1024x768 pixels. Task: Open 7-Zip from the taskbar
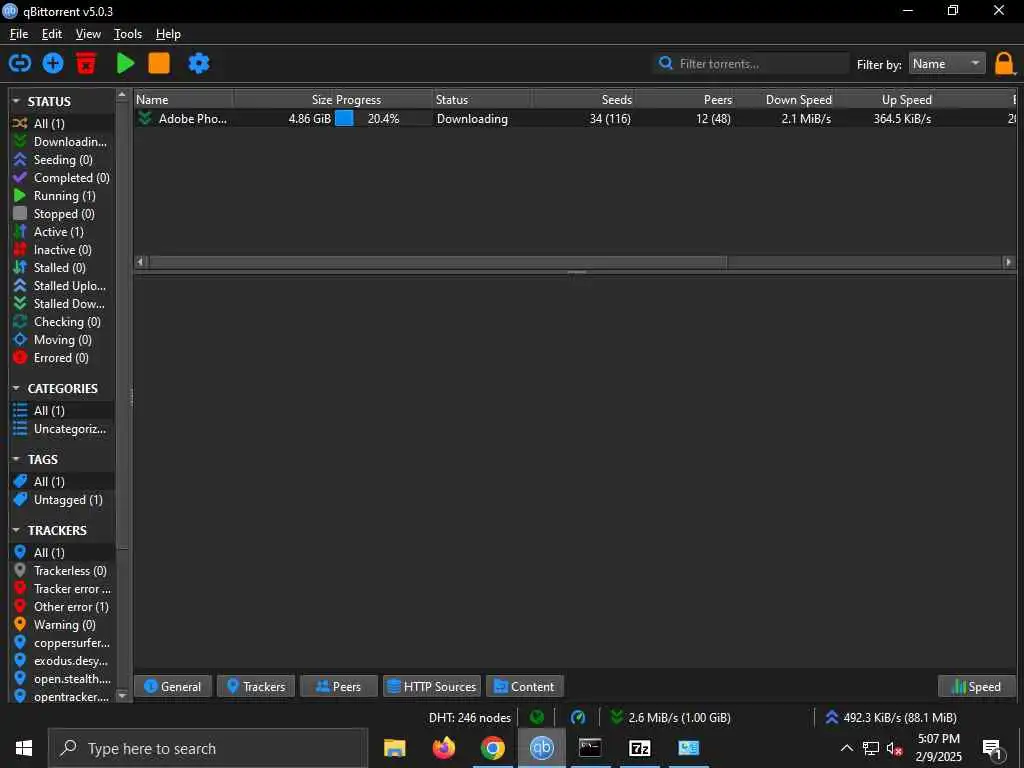click(639, 748)
